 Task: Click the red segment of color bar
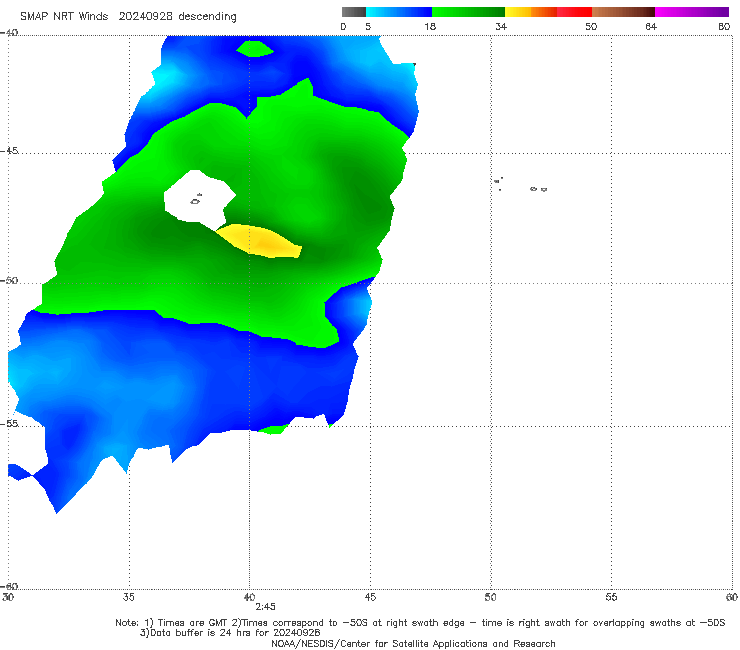(574, 12)
